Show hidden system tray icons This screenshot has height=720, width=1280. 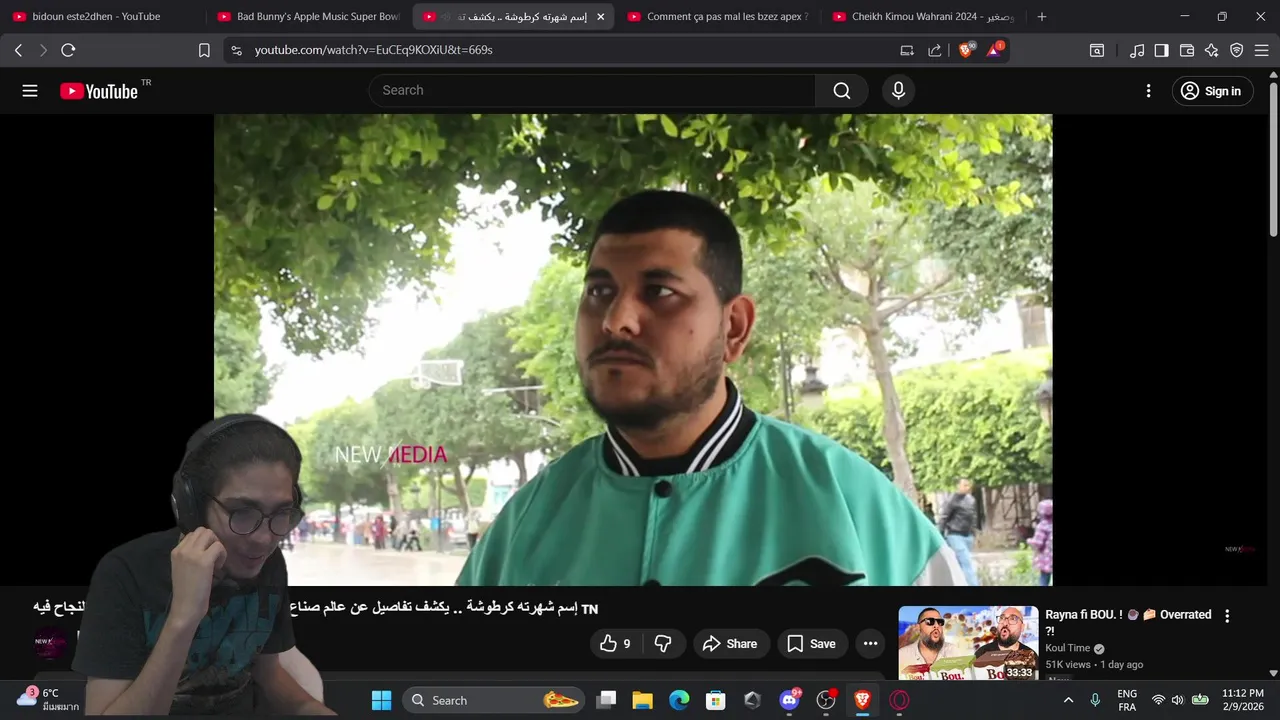pyautogui.click(x=1067, y=700)
